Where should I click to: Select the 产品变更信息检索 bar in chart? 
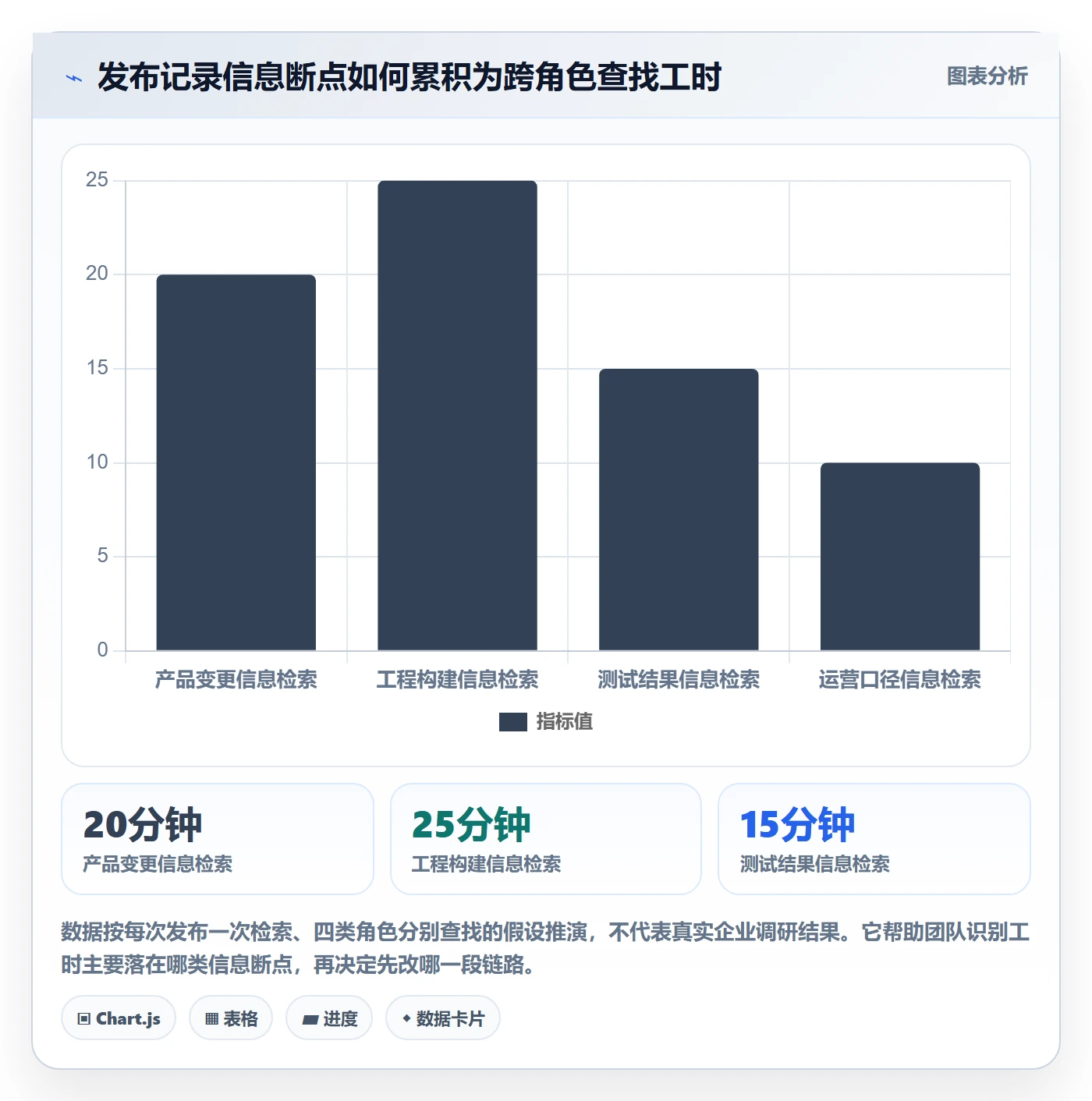coord(236,462)
